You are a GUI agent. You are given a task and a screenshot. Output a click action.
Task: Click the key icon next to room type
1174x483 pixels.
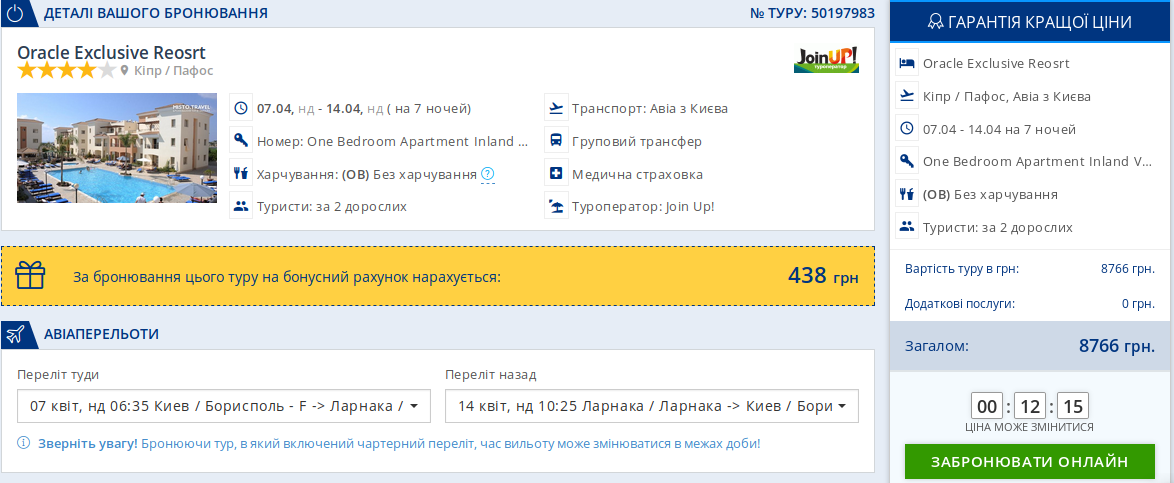[240, 141]
